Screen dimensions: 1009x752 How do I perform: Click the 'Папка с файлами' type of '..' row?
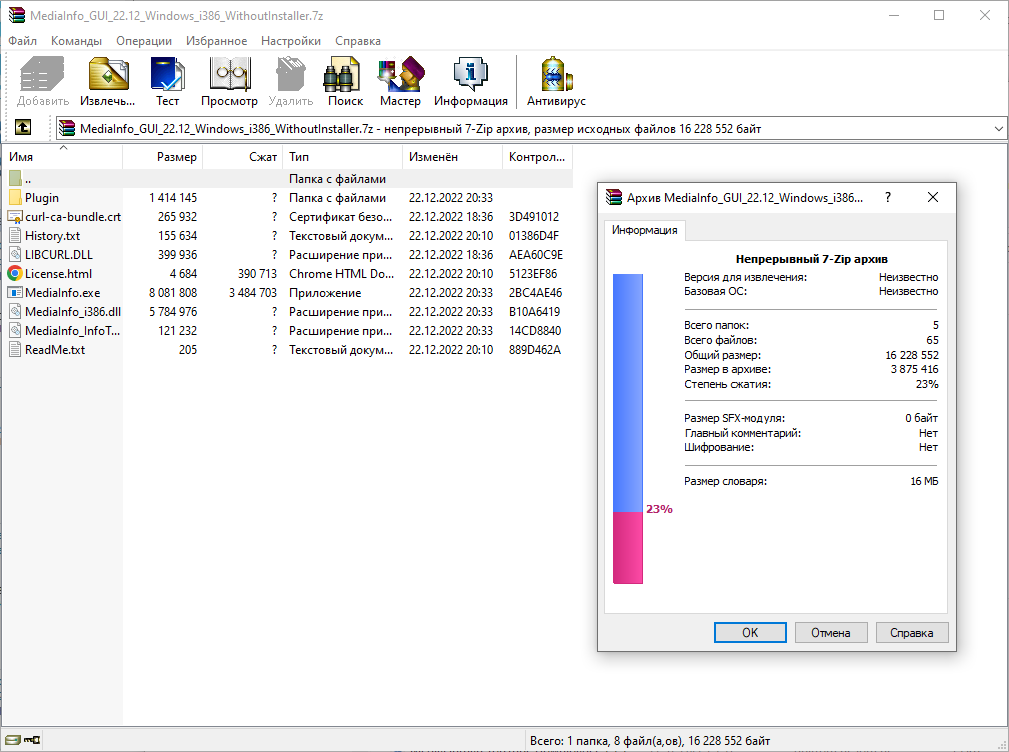337,179
